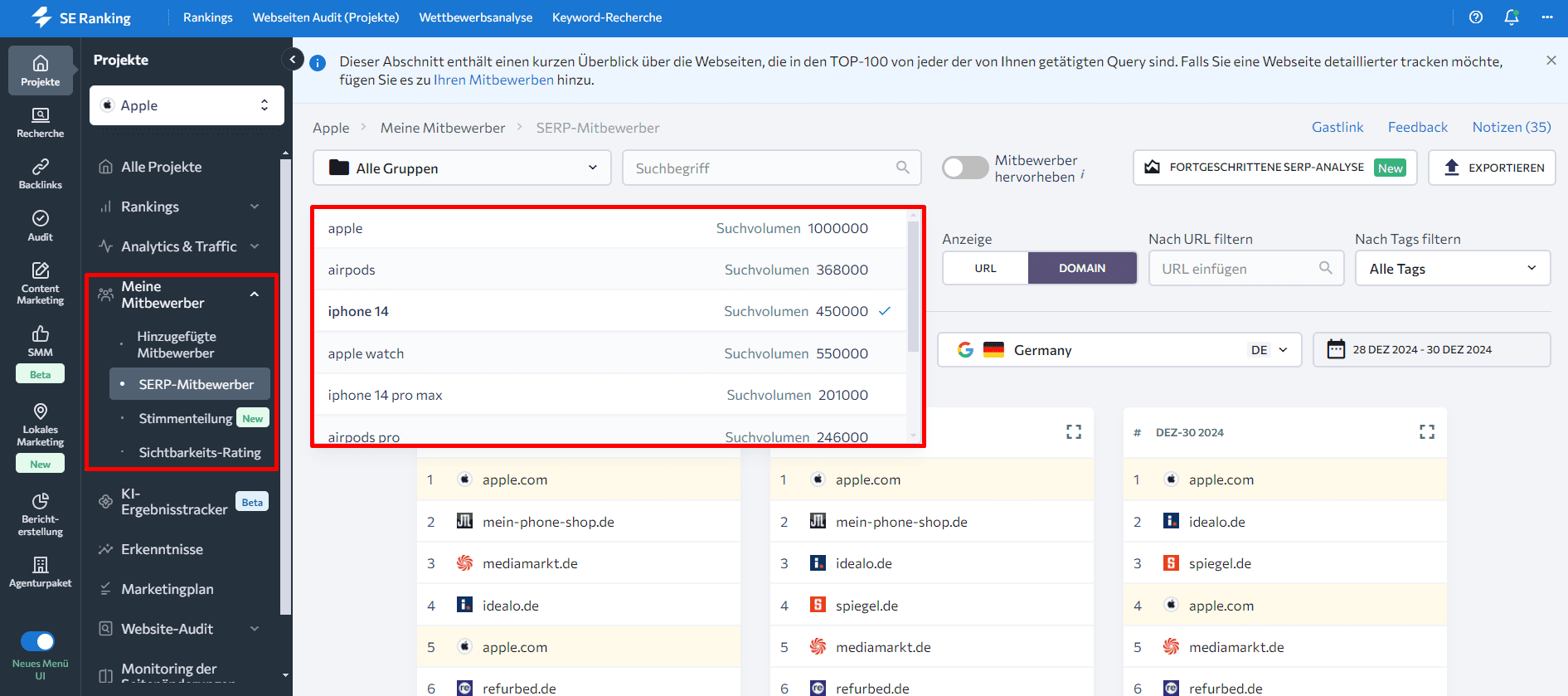Image resolution: width=1568 pixels, height=696 pixels.
Task: Select keyword 'iphone 14 pro max'
Action: (609, 395)
